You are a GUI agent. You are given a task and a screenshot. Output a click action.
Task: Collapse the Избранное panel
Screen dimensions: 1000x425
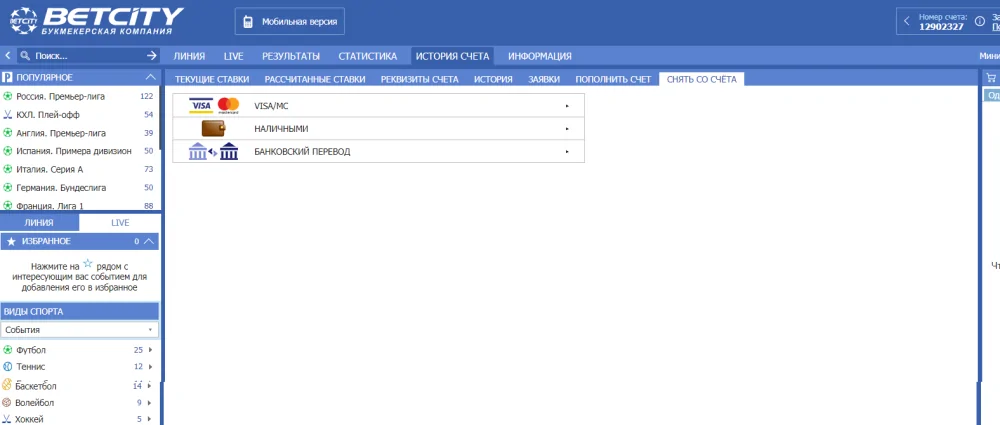pyautogui.click(x=149, y=241)
